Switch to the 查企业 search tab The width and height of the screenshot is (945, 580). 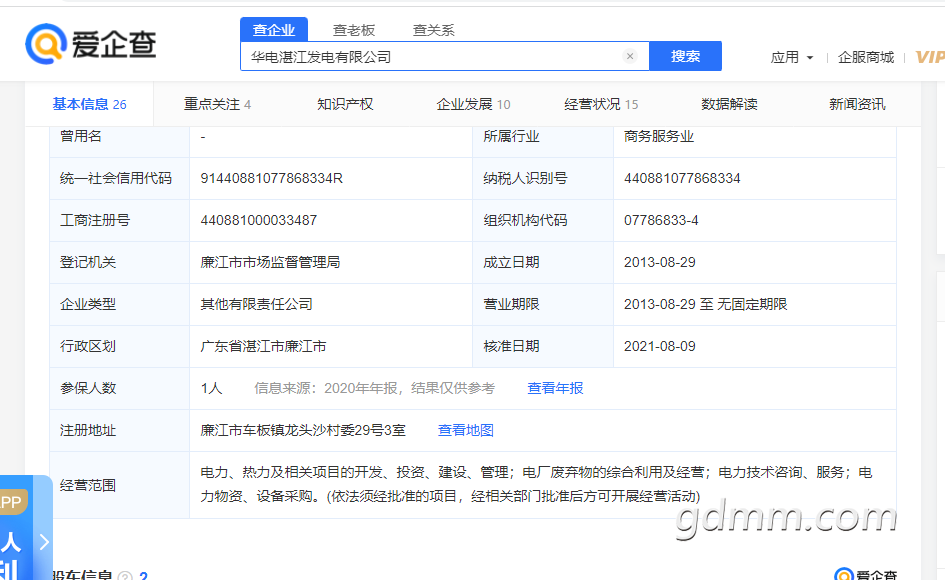(274, 30)
